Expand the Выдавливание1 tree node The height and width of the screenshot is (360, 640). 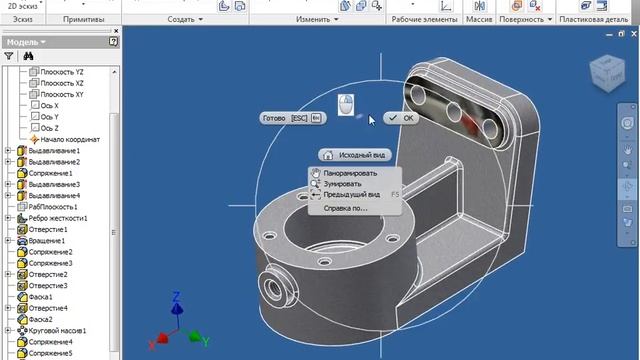(8, 151)
